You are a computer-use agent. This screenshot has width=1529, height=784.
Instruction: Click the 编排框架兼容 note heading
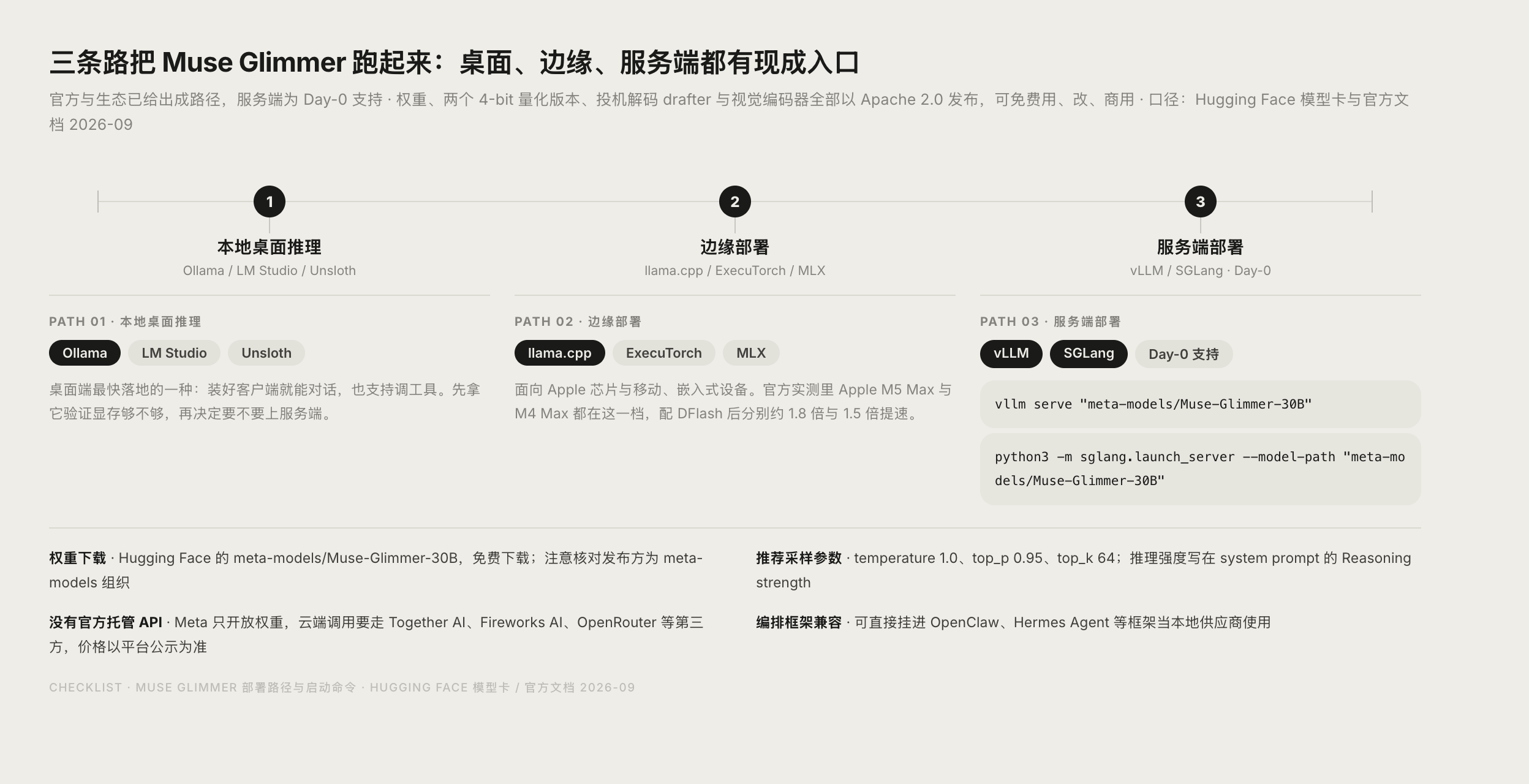[799, 622]
